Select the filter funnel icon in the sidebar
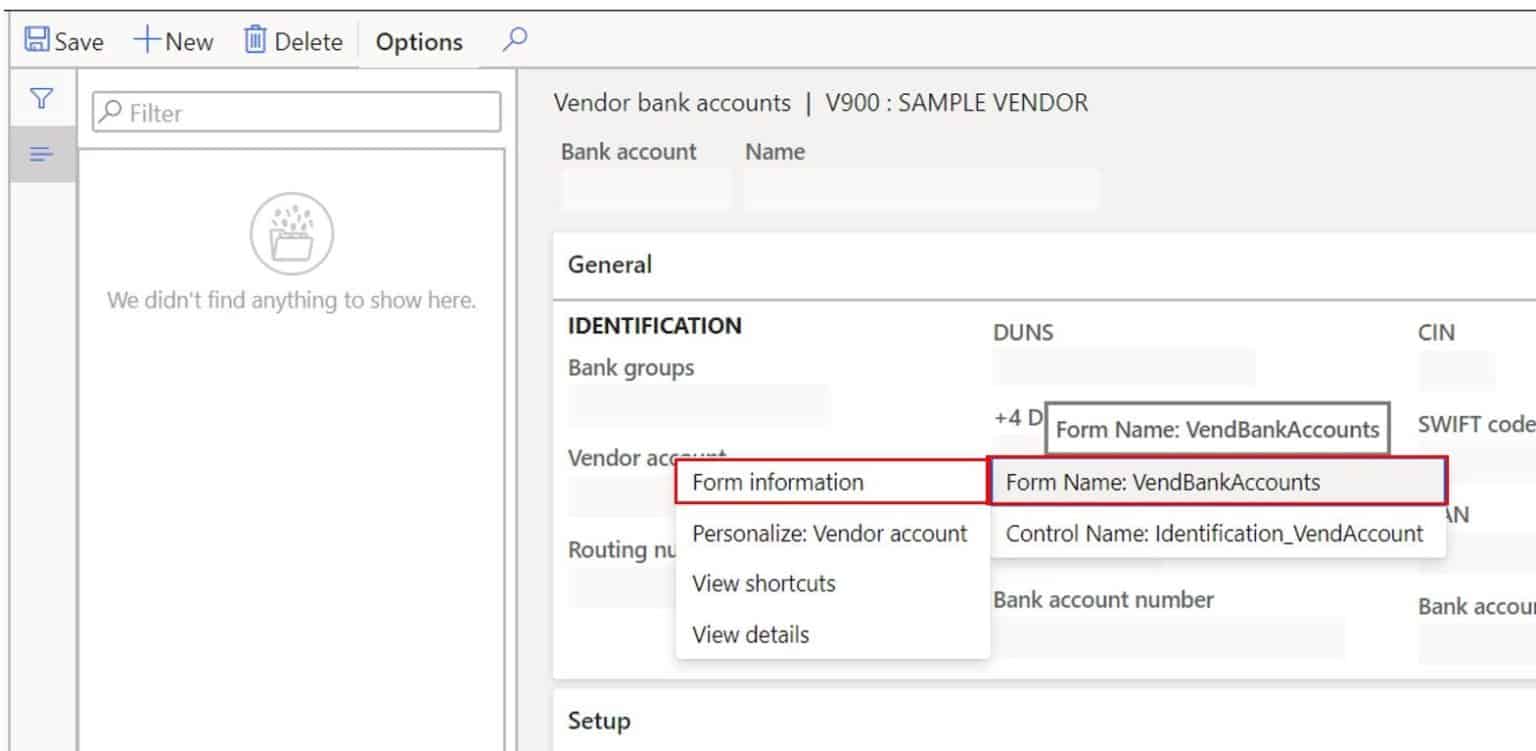Image resolution: width=1536 pixels, height=751 pixels. (40, 98)
